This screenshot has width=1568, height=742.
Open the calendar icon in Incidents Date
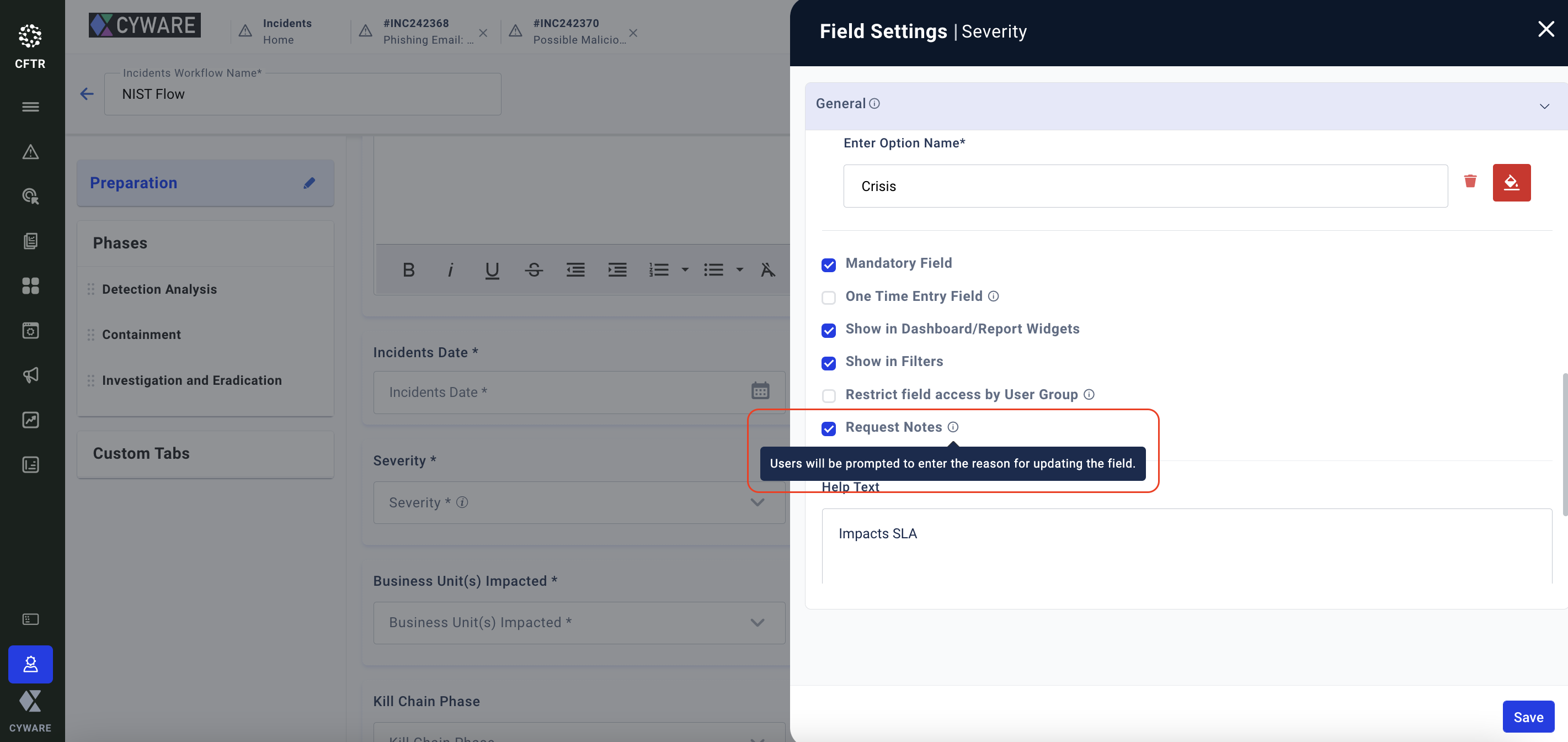tap(760, 391)
